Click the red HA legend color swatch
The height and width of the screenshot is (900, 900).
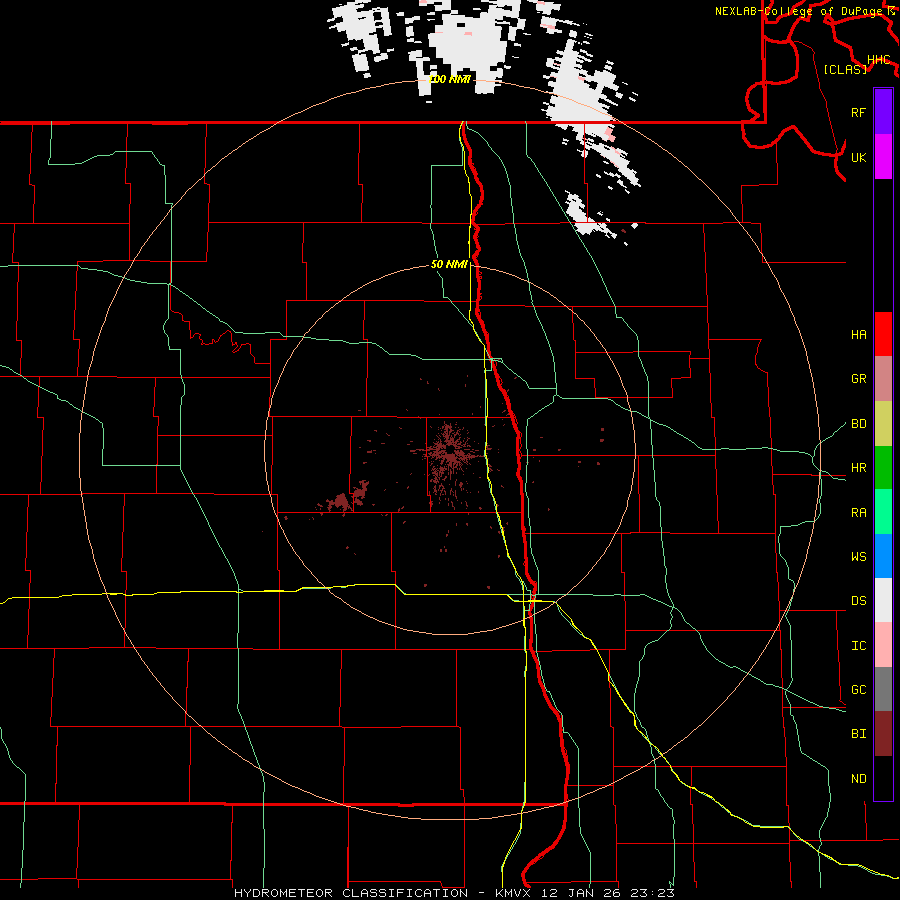[x=883, y=334]
